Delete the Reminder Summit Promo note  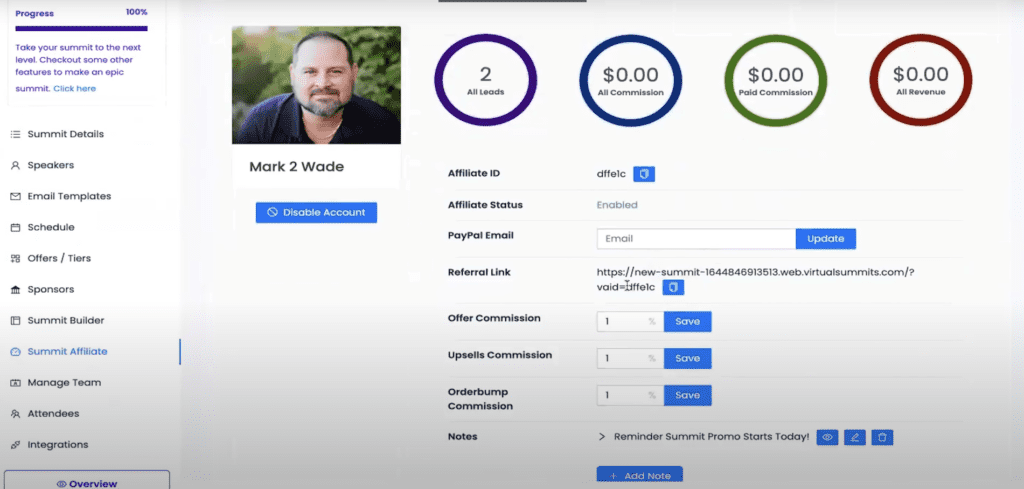pyautogui.click(x=882, y=437)
